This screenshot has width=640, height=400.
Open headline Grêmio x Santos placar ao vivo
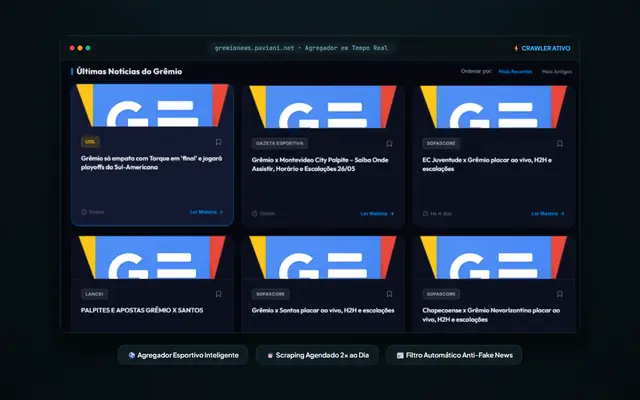323,310
